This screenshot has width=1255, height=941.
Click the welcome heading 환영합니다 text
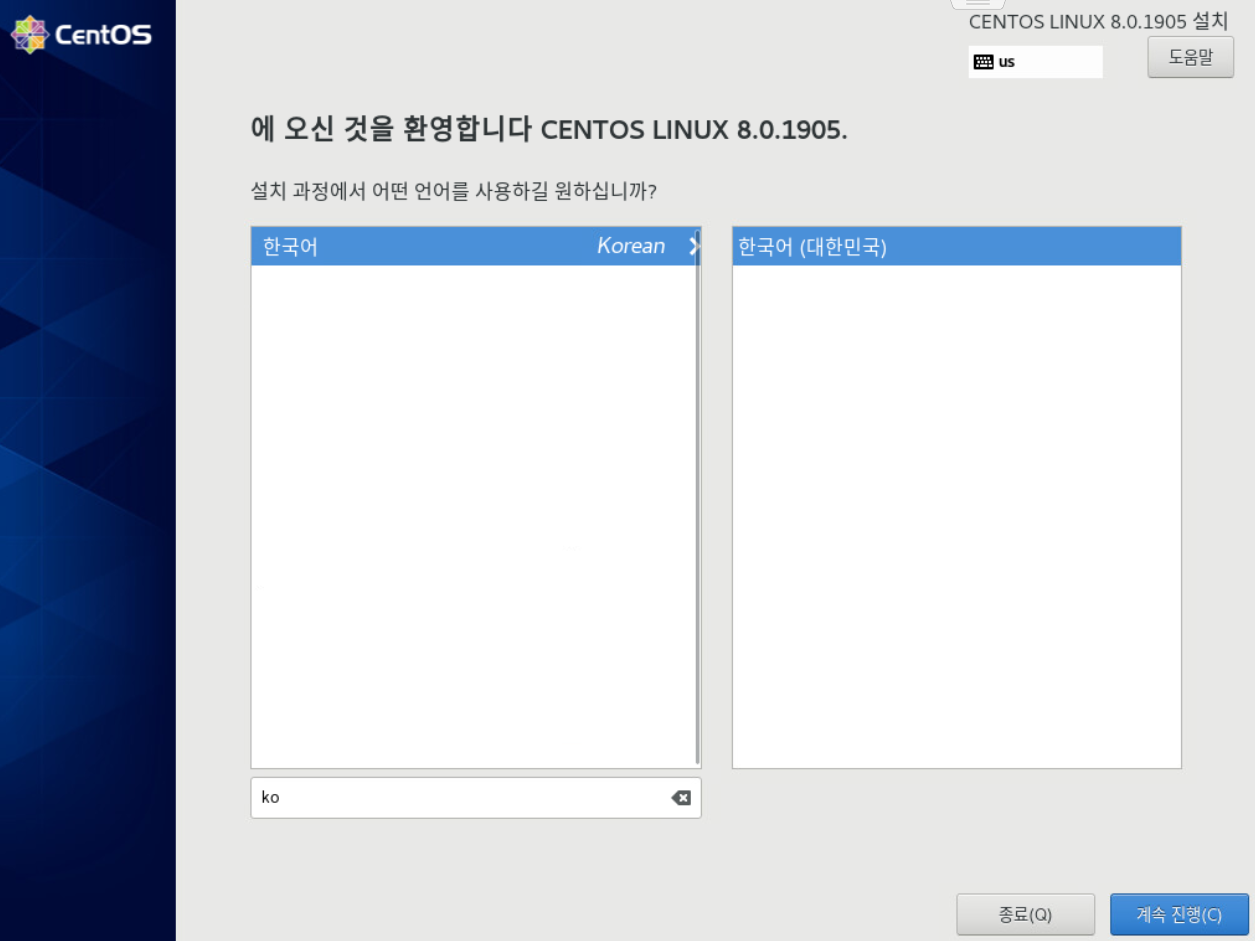[x=466, y=130]
